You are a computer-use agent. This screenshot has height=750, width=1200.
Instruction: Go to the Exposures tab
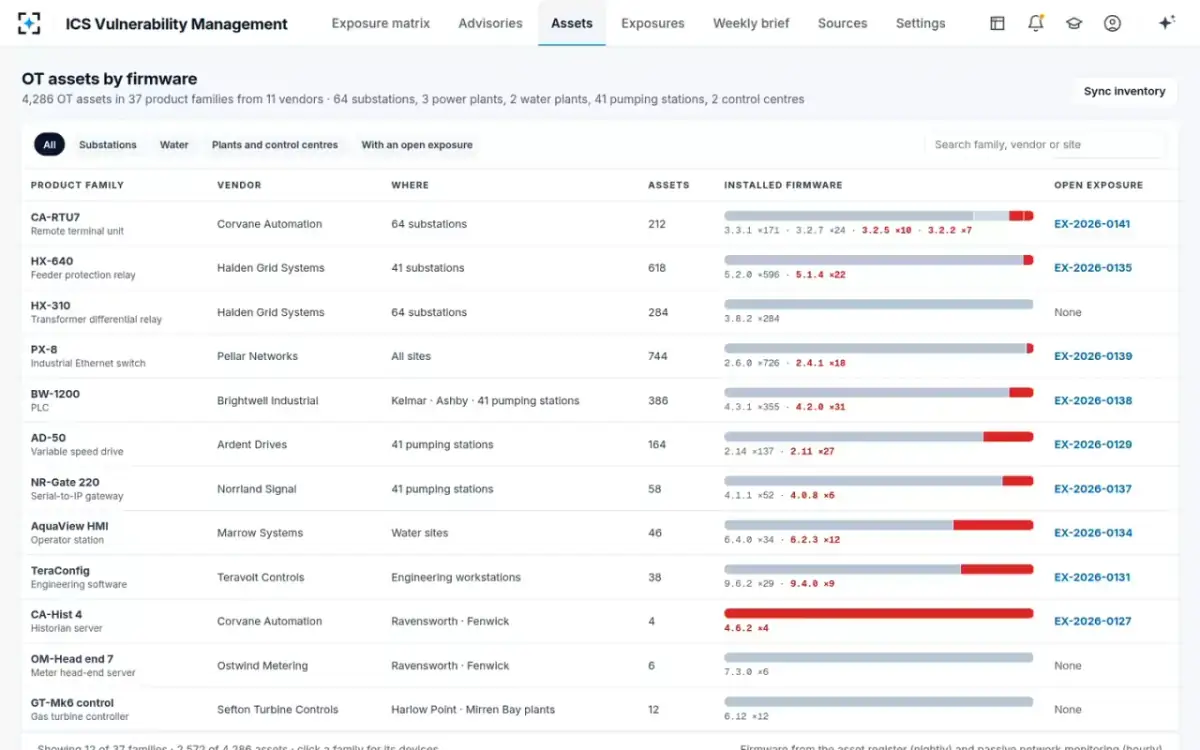pos(653,23)
